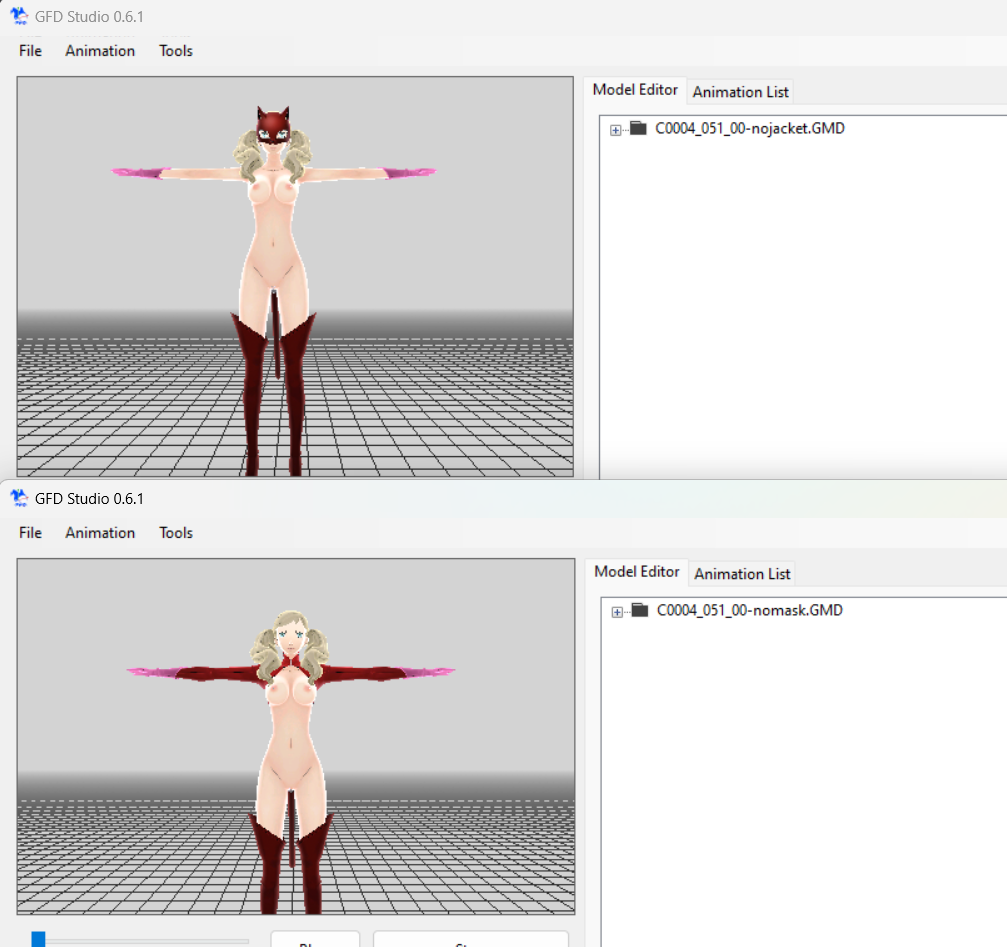Click the 3D model viewport in the lower window
This screenshot has width=1007, height=947.
[296, 736]
